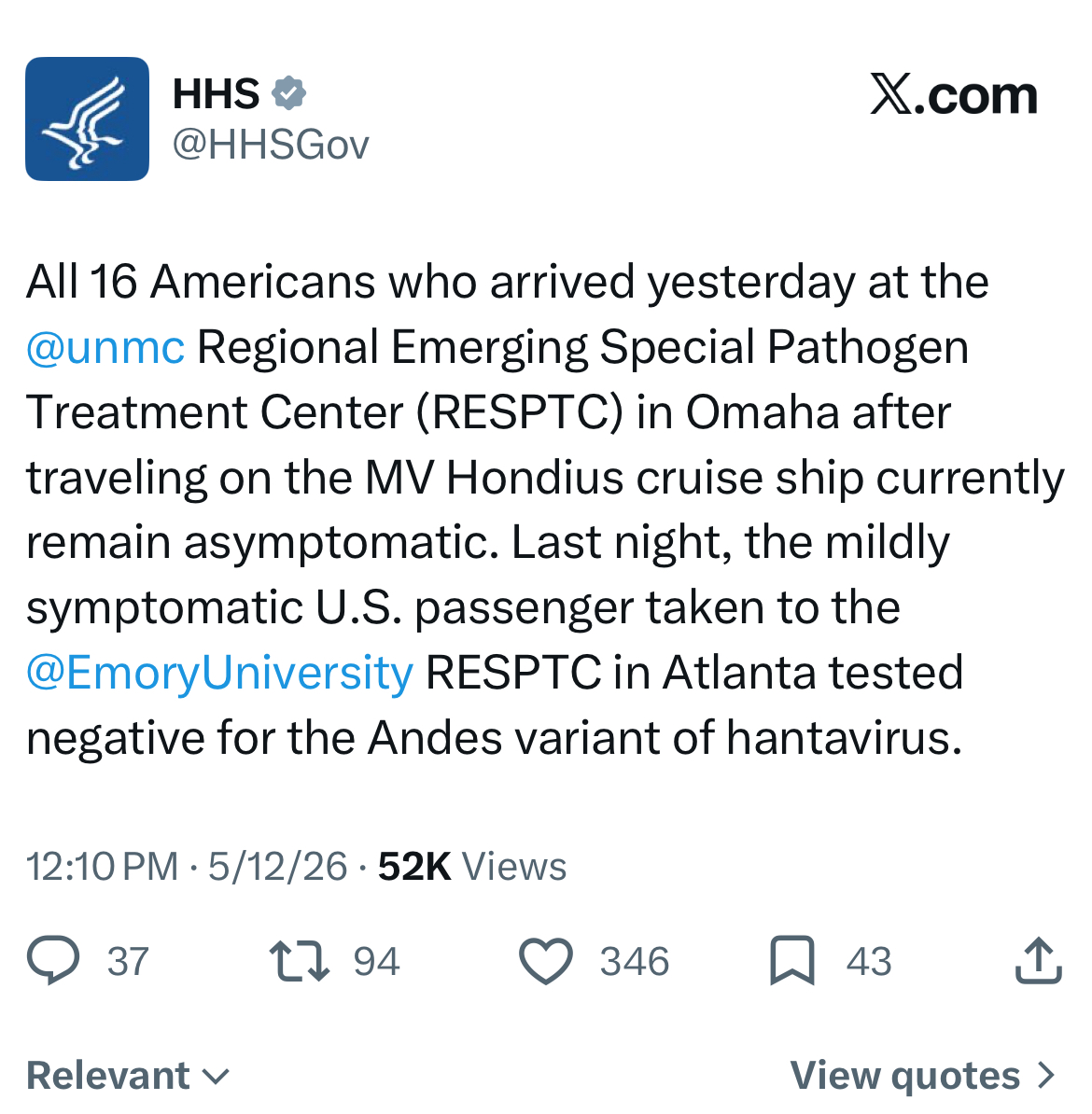
Task: Click the 52K Views count
Action: [472, 867]
